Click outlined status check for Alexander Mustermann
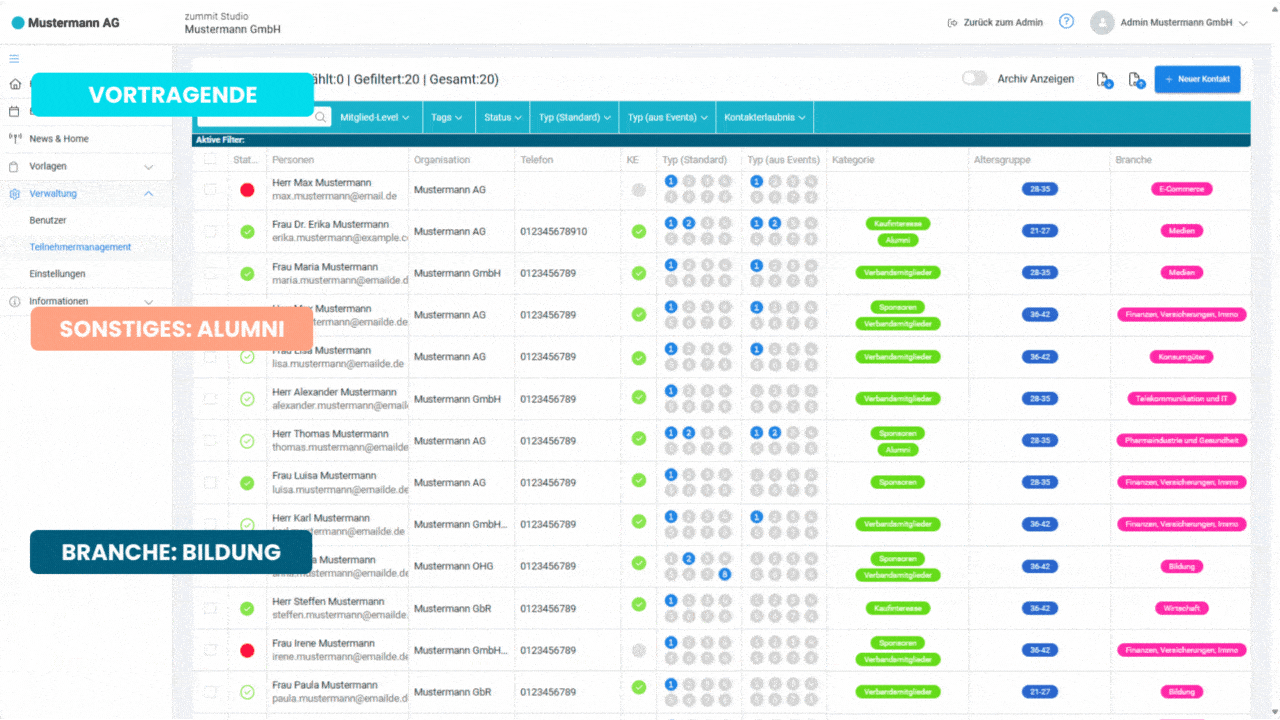The width and height of the screenshot is (1280, 720). point(247,399)
